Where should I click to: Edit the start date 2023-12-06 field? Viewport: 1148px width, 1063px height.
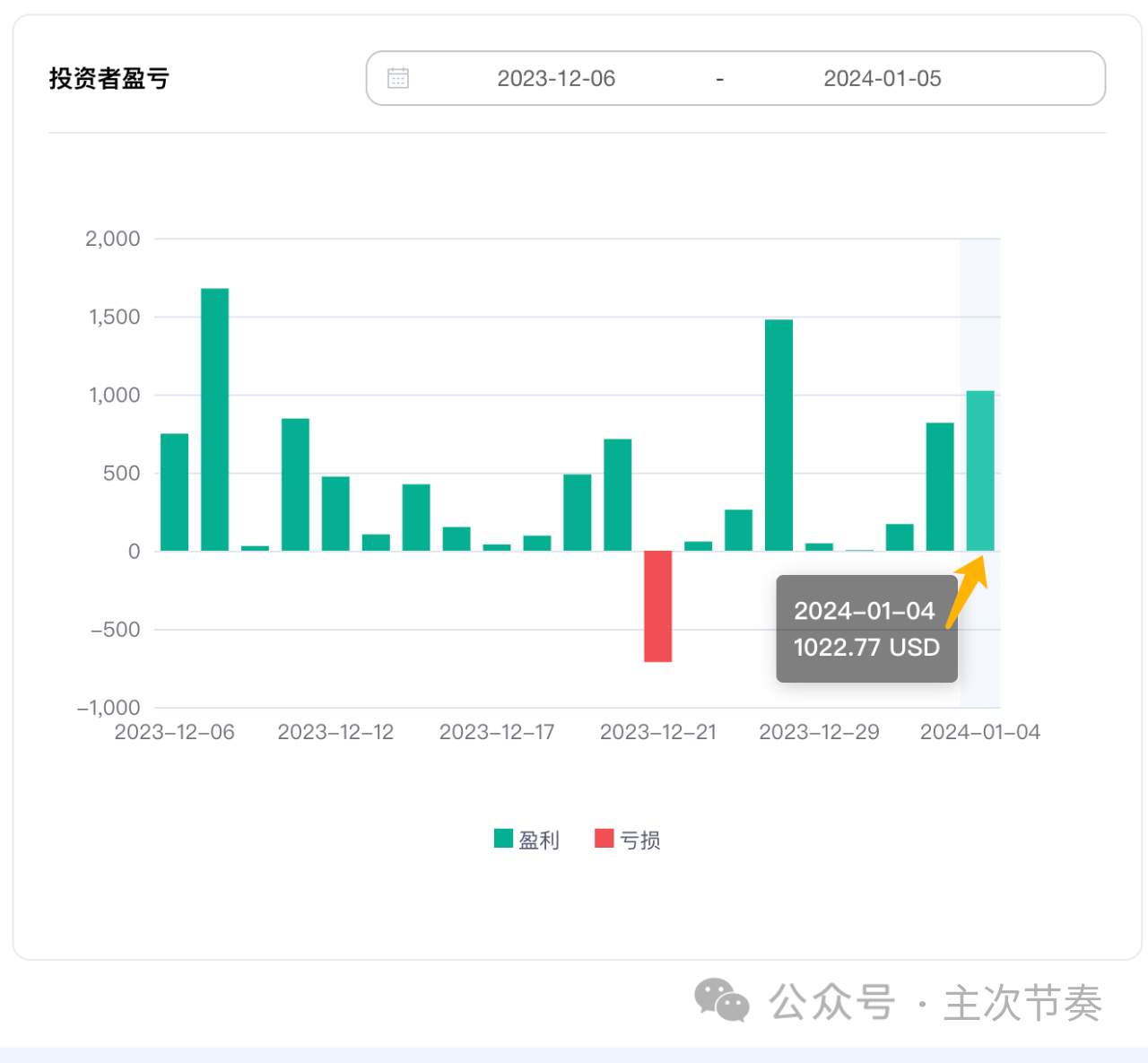pos(556,79)
